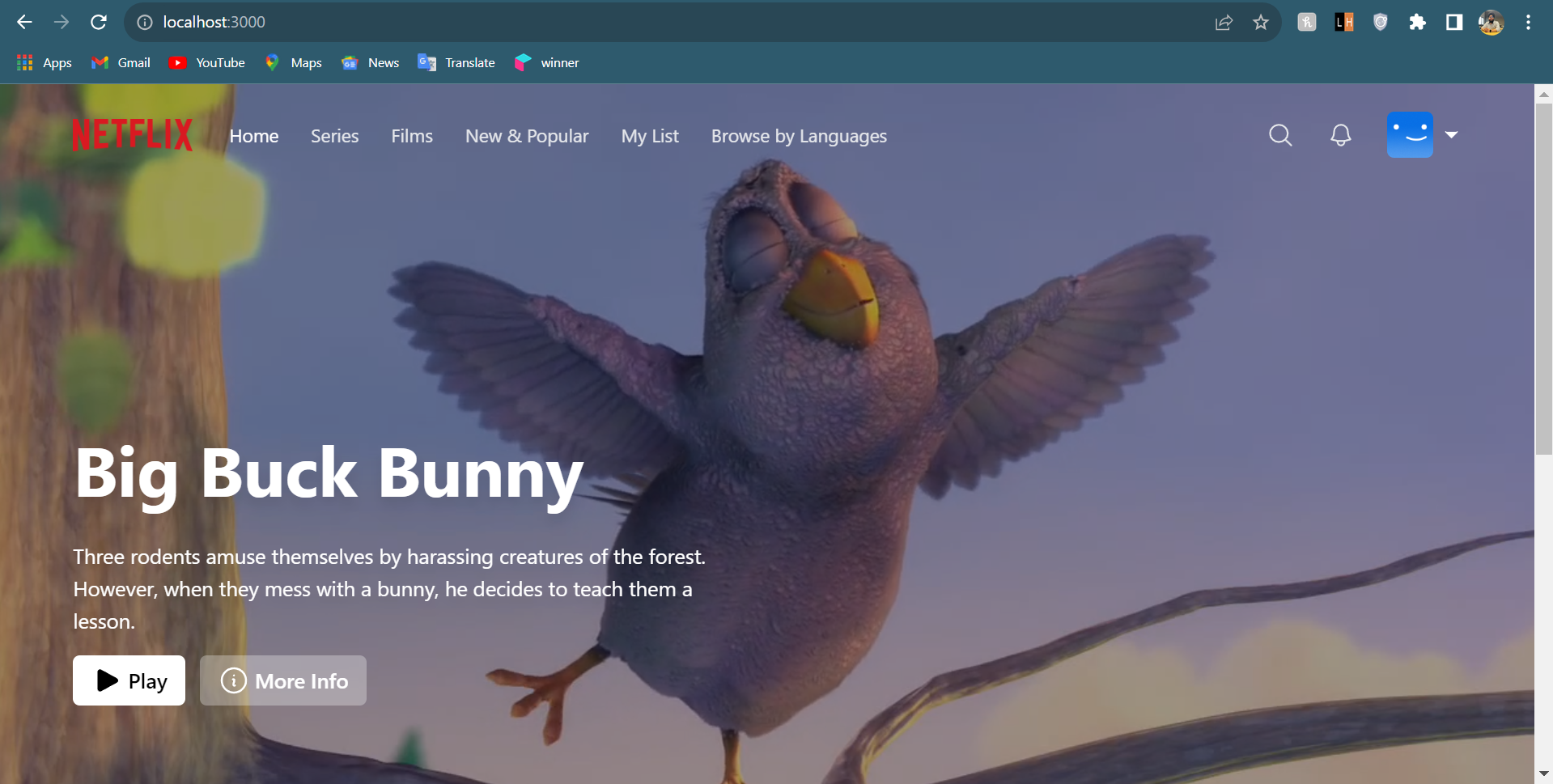The height and width of the screenshot is (784, 1553).
Task: Click the address bar showing localhost:3000
Action: tap(214, 22)
